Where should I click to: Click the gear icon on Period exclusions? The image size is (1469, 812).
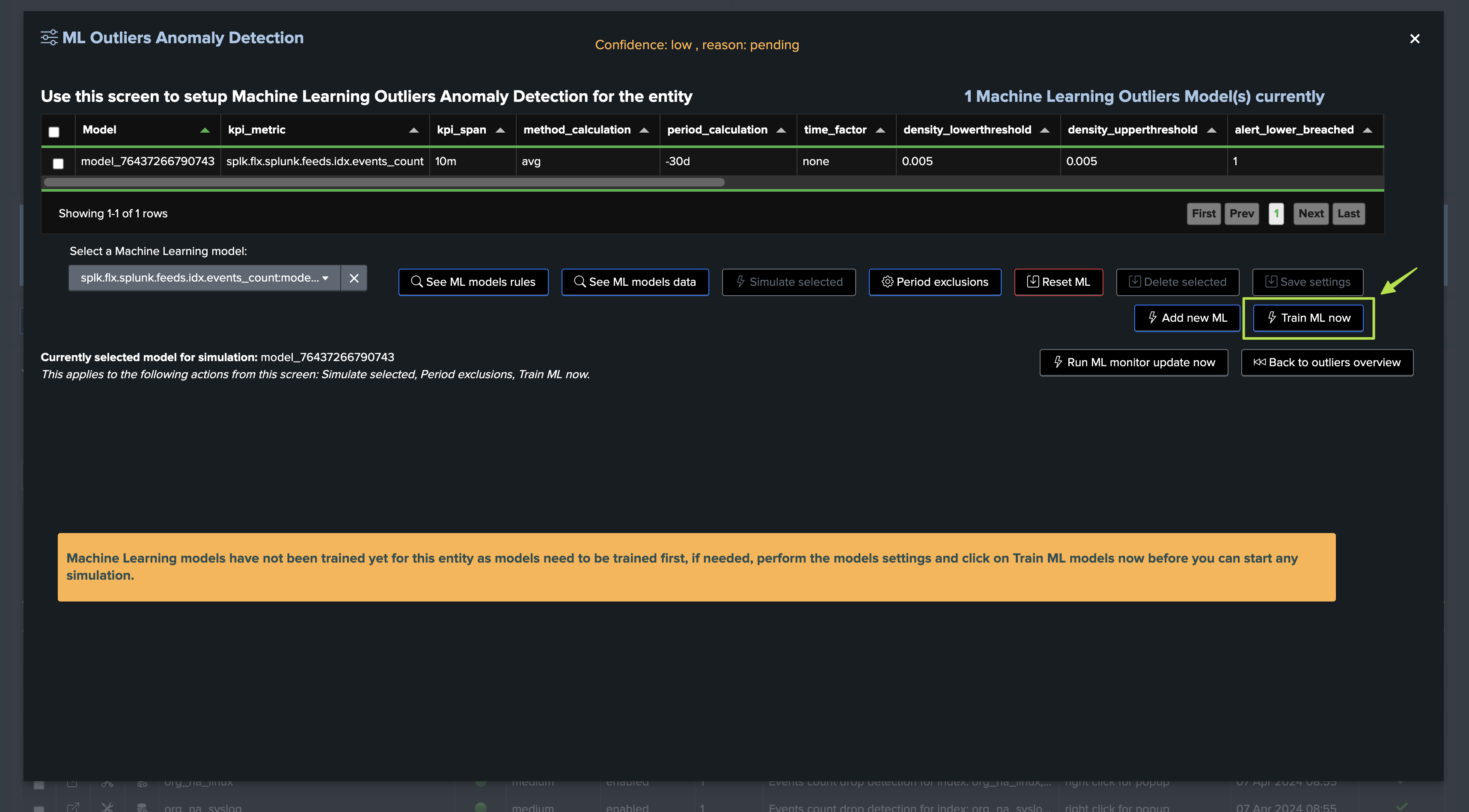(x=887, y=282)
